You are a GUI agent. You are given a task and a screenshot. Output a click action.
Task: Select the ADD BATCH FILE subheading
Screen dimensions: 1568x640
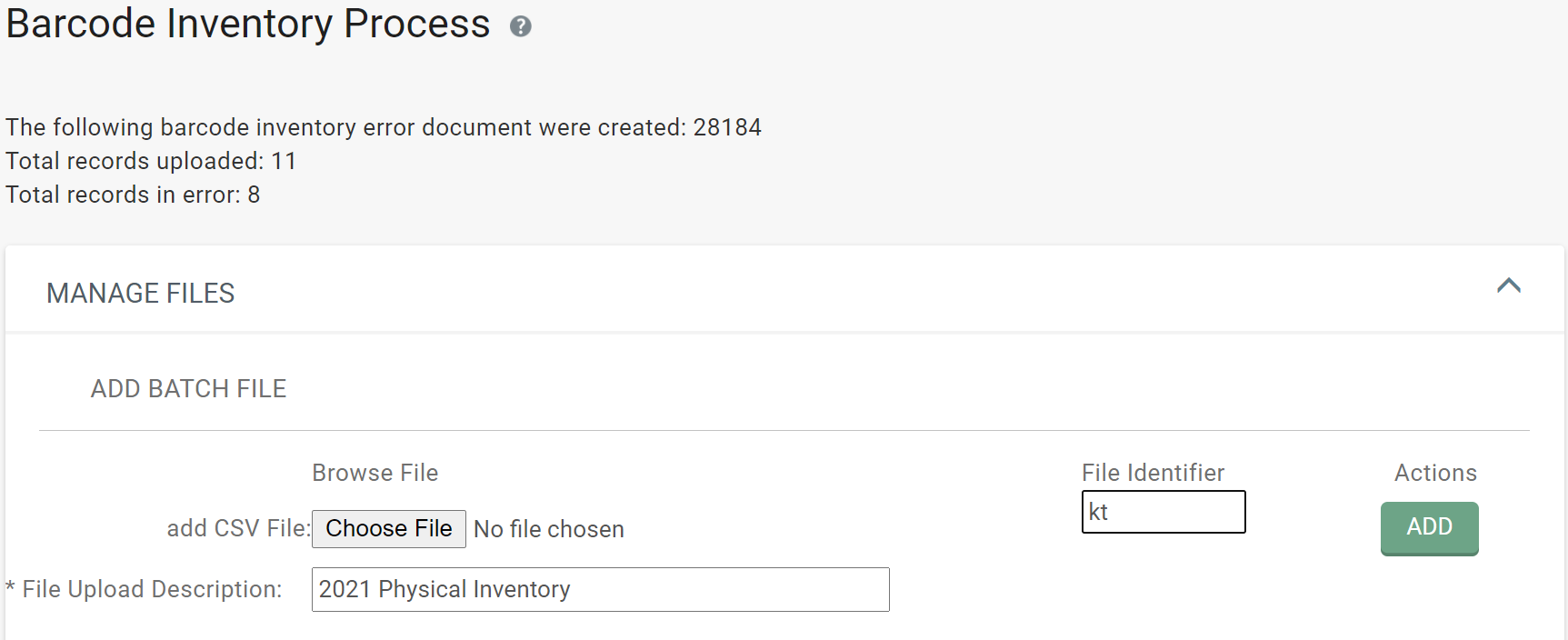188,389
